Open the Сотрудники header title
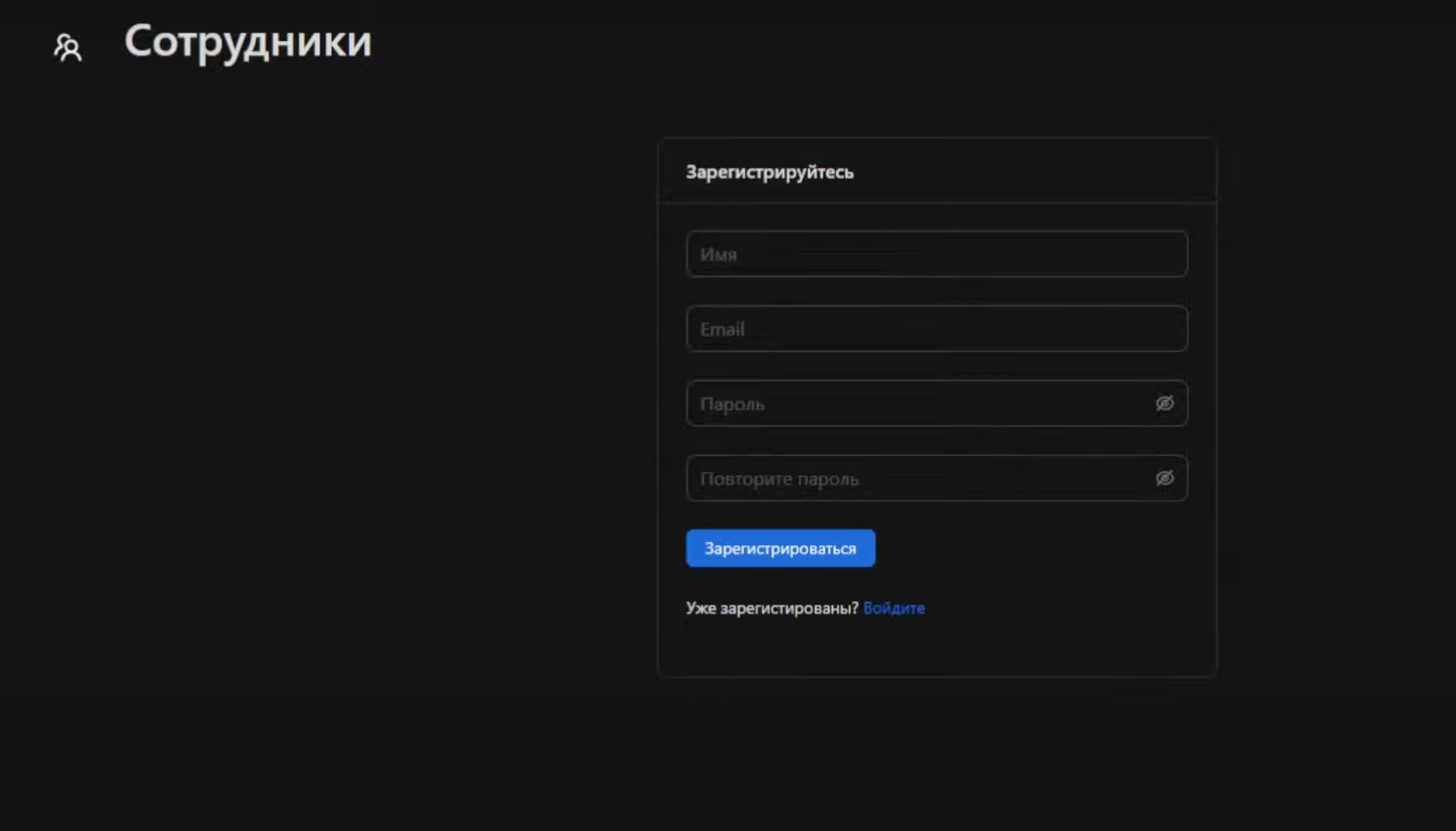This screenshot has width=1456, height=831. point(248,42)
